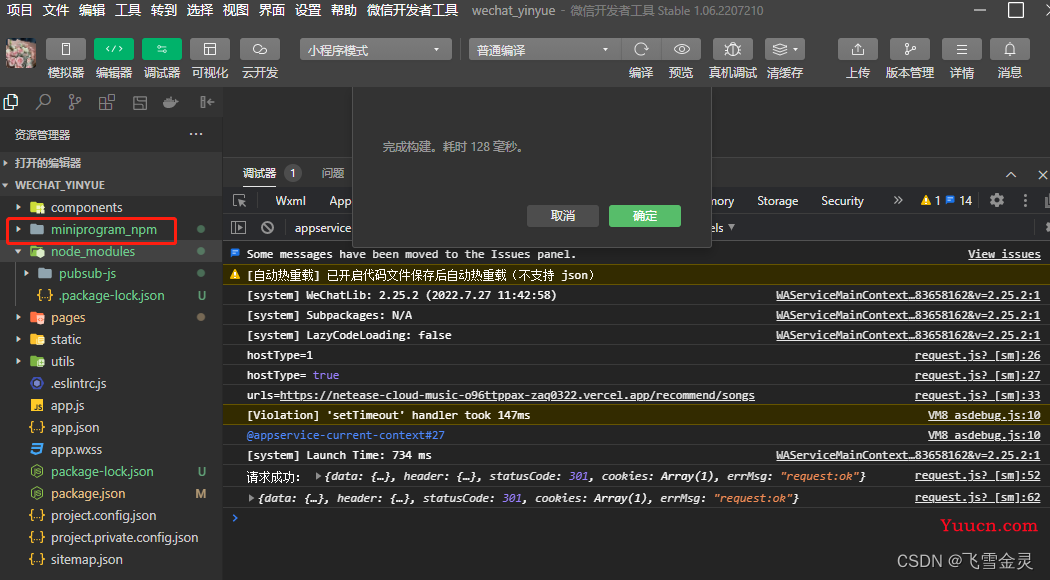Click the user avatar thumbnail
Viewport: 1050px width, 580px height.
21,53
